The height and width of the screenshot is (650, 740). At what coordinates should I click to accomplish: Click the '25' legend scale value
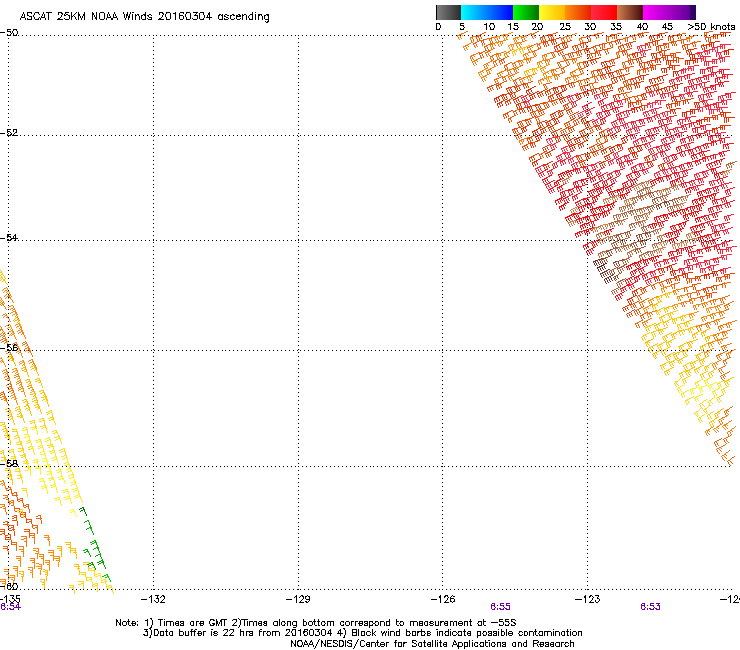(x=565, y=27)
